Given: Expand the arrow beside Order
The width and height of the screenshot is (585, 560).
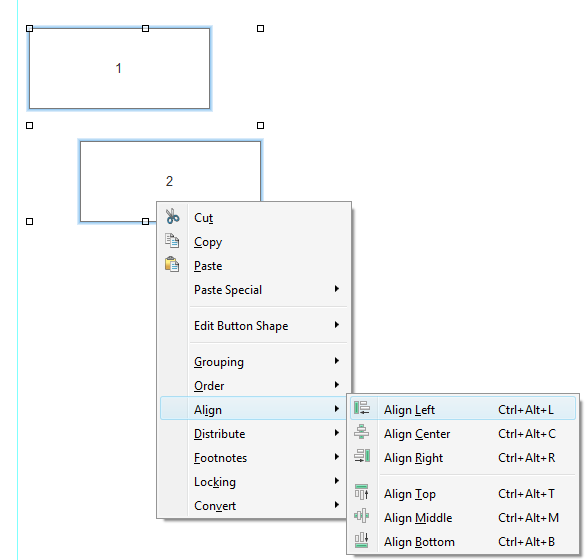Looking at the screenshot, I should coord(337,384).
